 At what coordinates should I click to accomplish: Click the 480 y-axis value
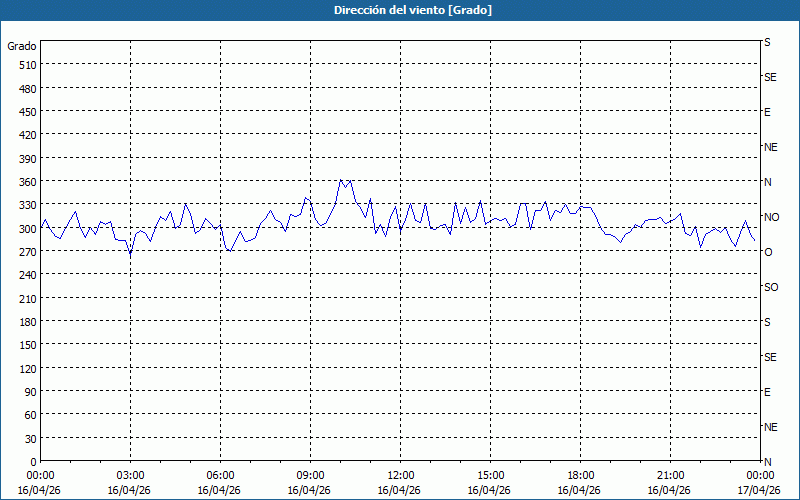[28, 89]
